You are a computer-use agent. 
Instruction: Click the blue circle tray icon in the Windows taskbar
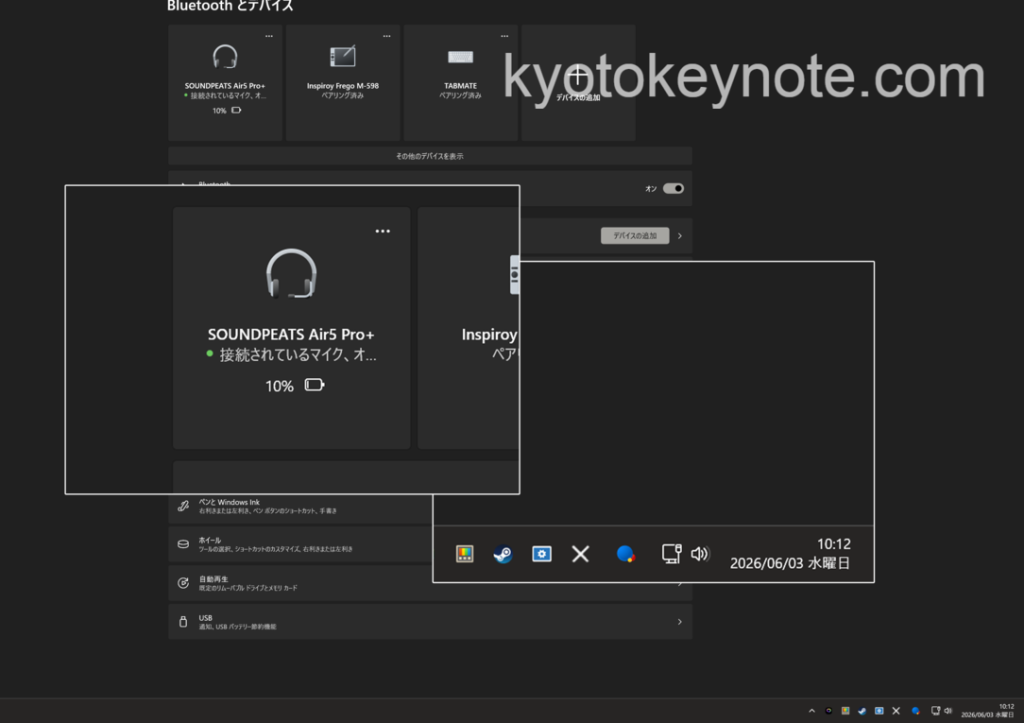tap(916, 711)
